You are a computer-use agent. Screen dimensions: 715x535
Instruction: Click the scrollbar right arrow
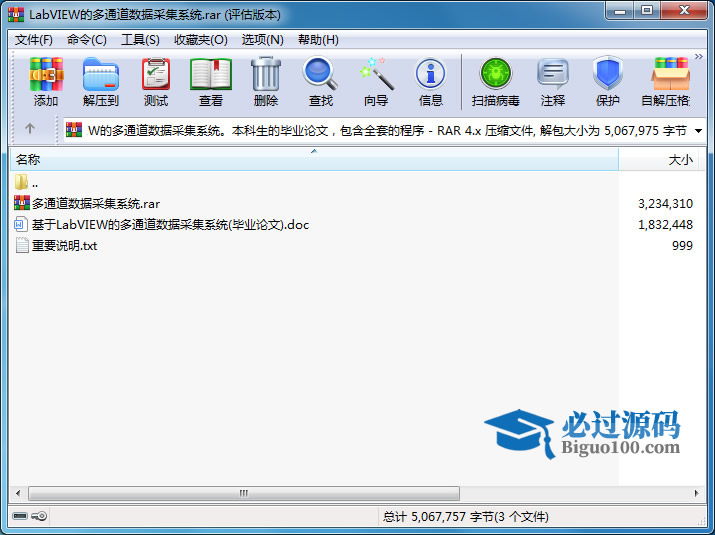pos(696,493)
